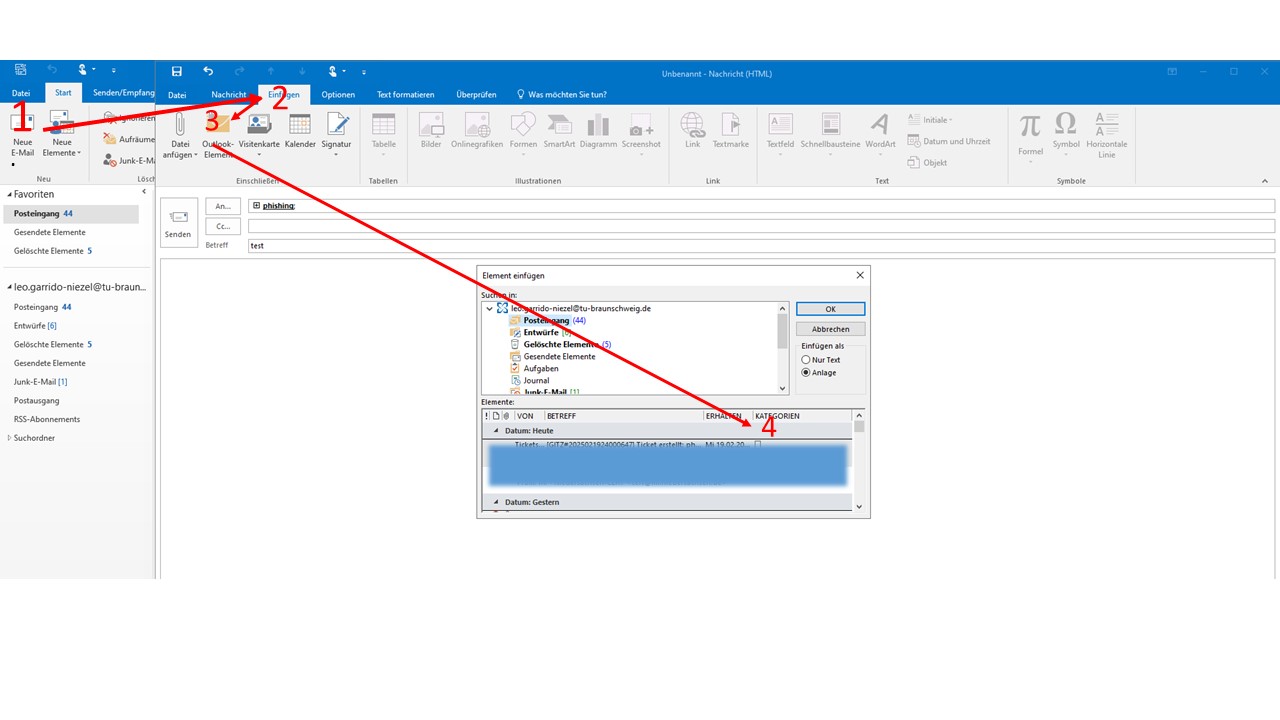This screenshot has height=720, width=1280.
Task: Click the WordArt icon
Action: (x=880, y=124)
